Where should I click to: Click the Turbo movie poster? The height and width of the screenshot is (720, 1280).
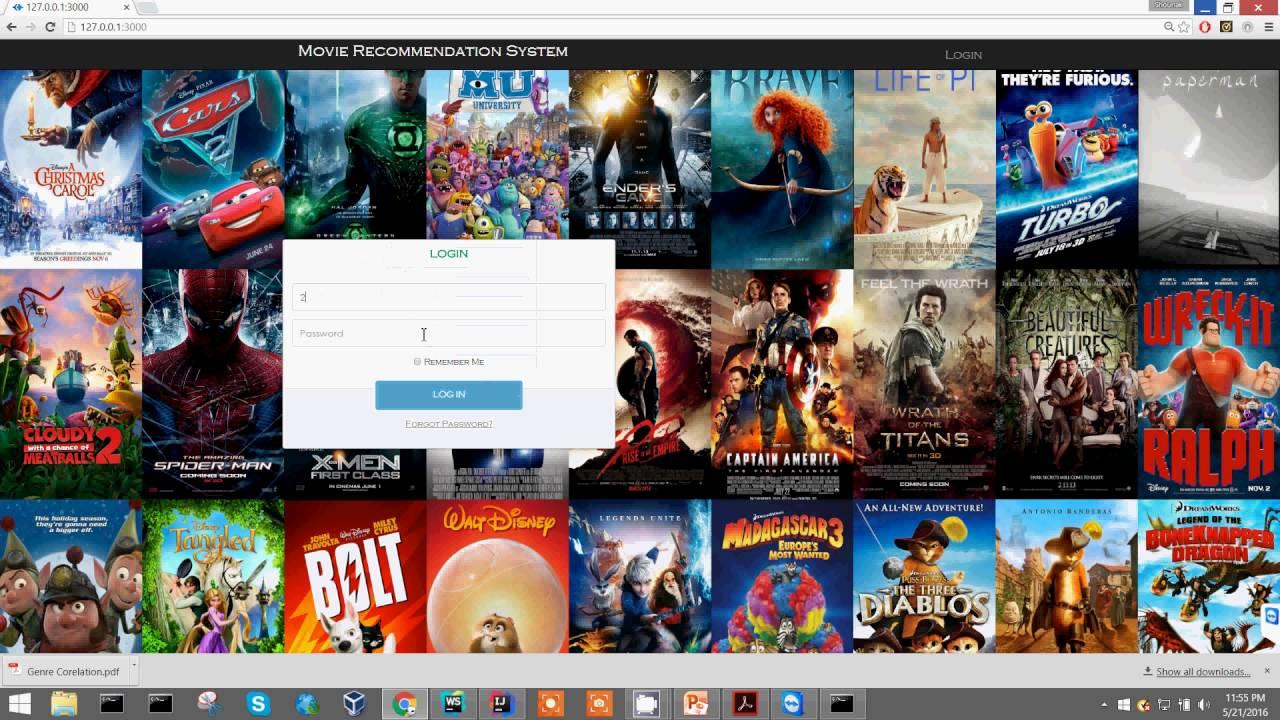coord(1067,168)
